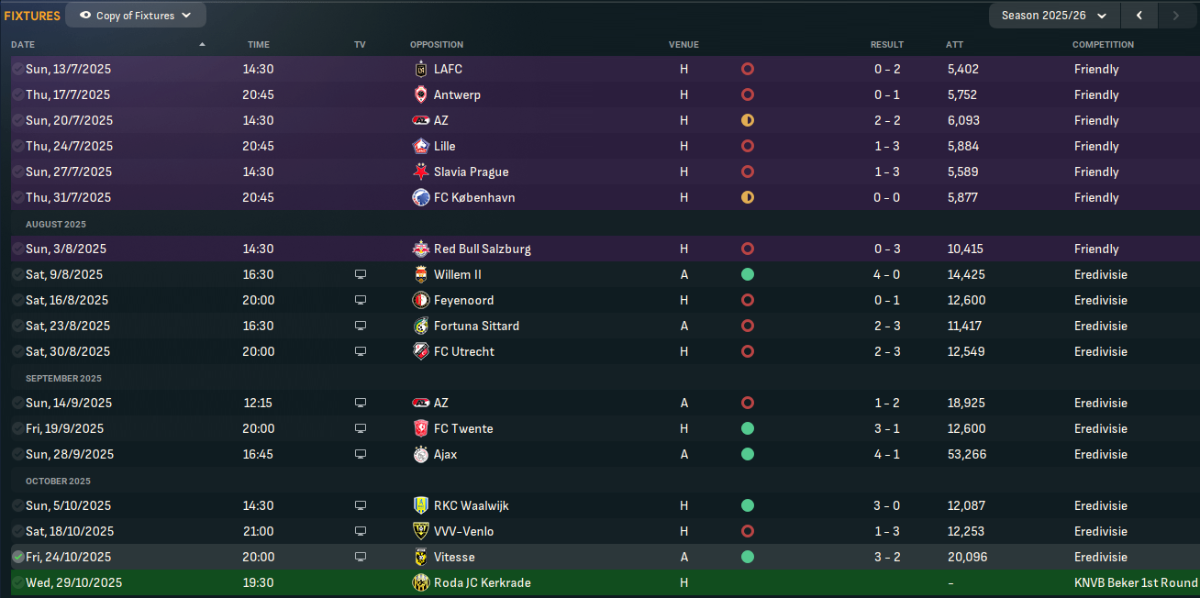Go to previous season with left arrow

coord(1139,15)
